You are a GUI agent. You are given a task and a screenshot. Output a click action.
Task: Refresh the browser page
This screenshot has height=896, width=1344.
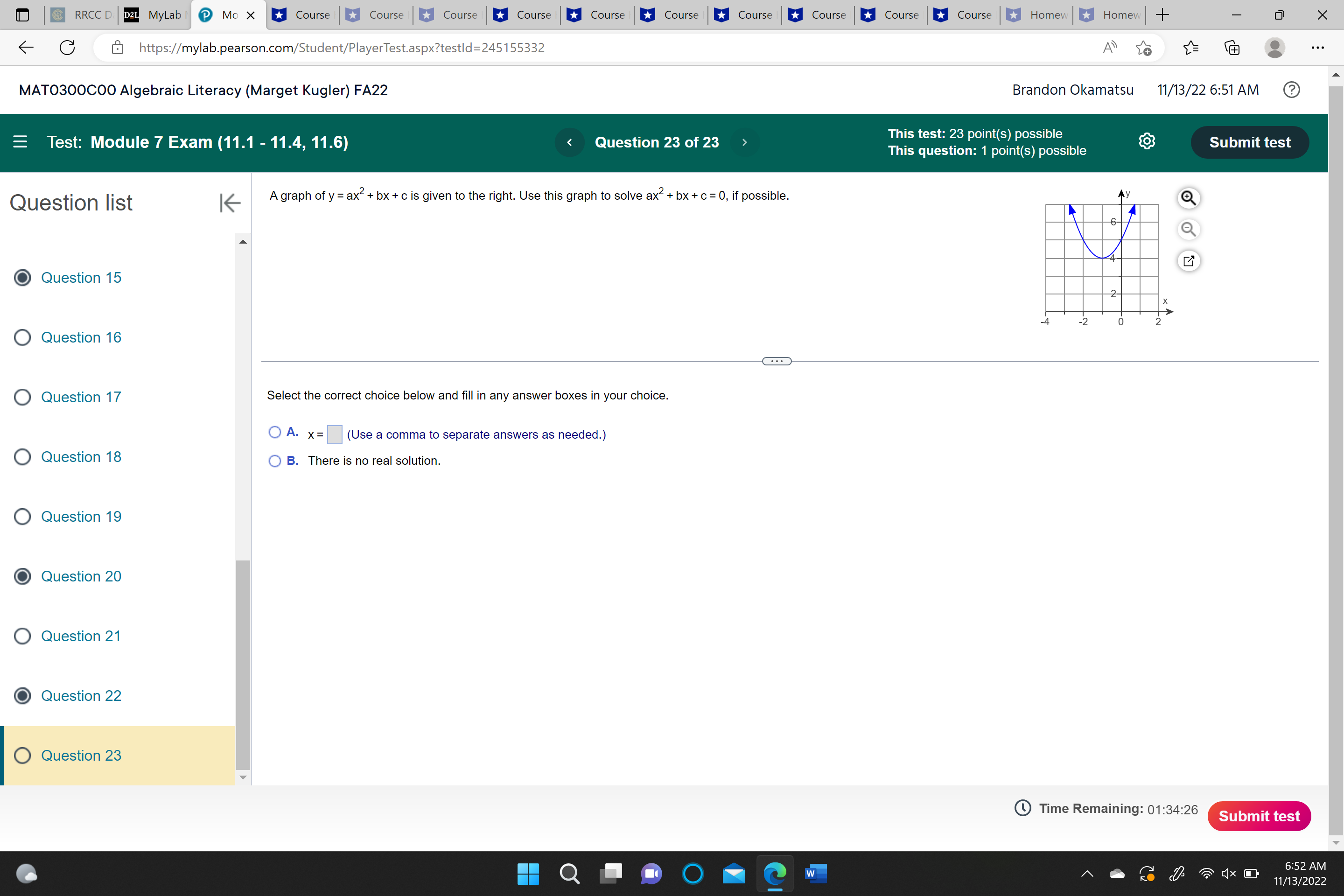(x=67, y=48)
